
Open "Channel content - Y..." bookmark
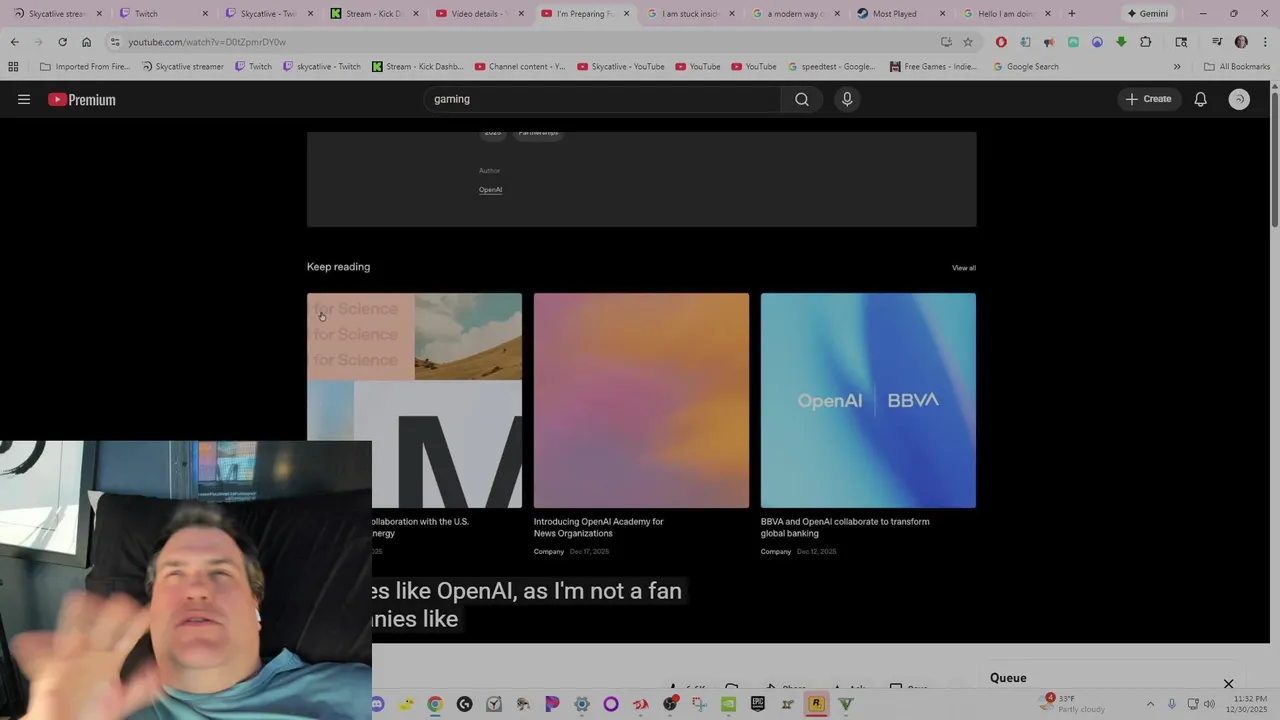click(520, 67)
